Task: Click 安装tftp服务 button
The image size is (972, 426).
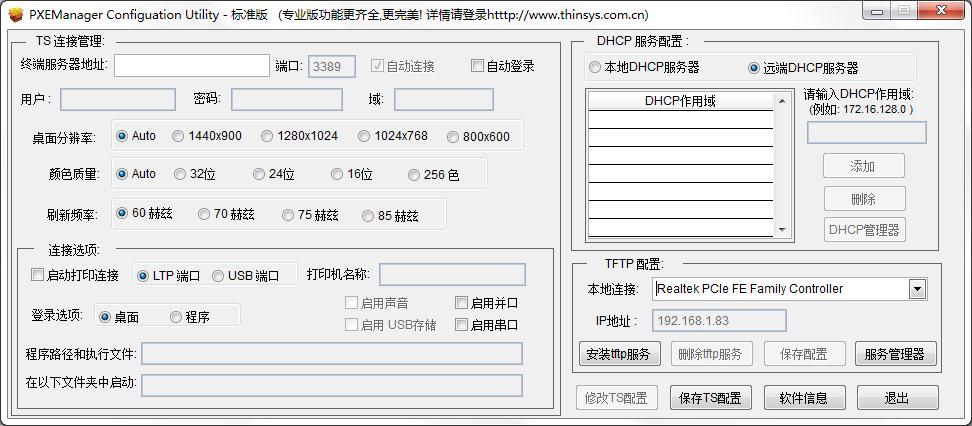Action: tap(619, 354)
